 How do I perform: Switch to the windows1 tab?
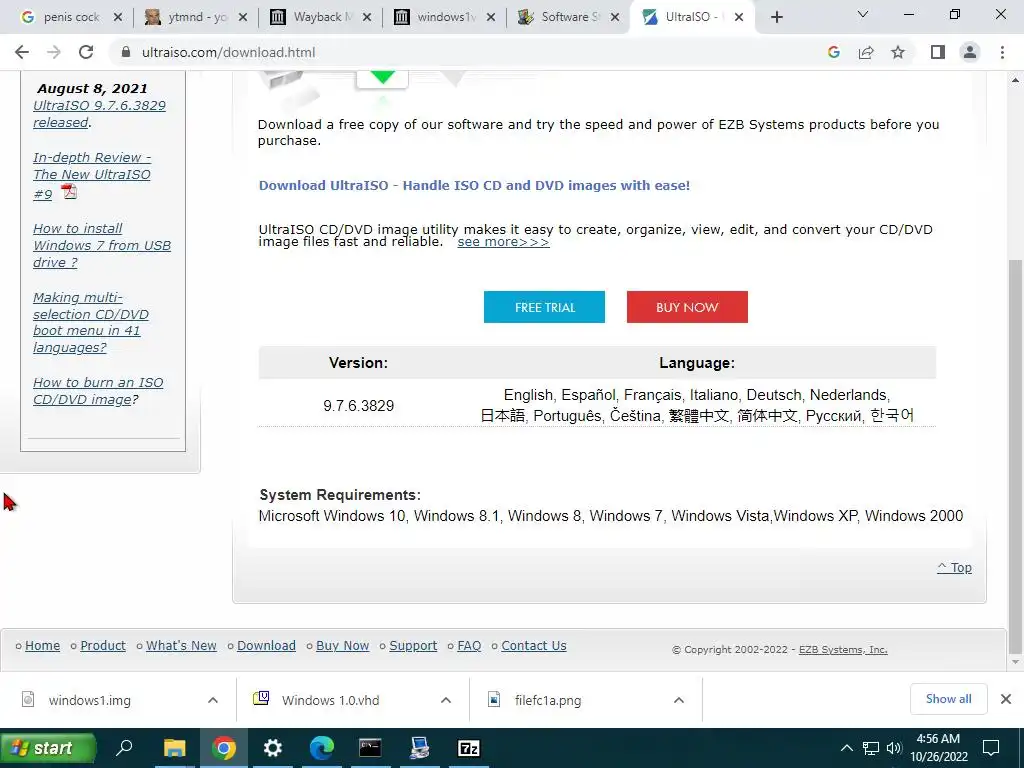tap(443, 17)
